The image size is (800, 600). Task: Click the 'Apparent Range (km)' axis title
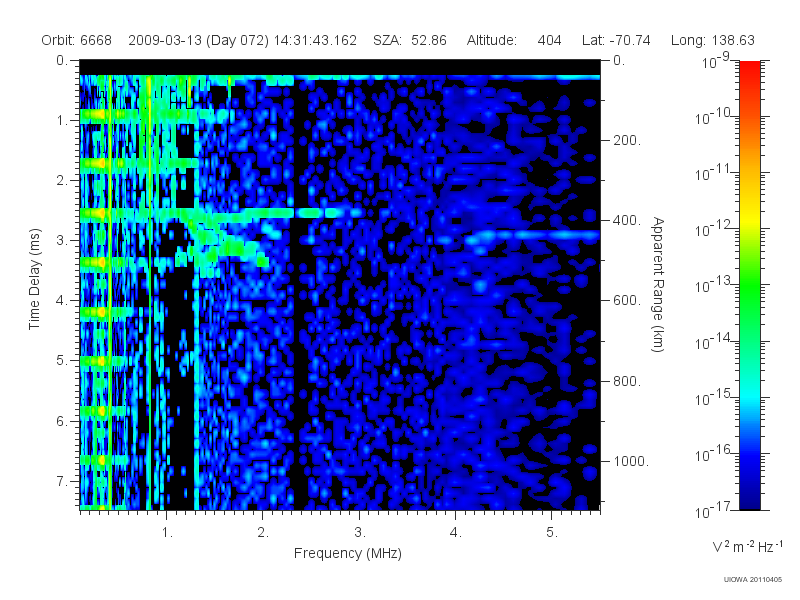click(x=658, y=284)
